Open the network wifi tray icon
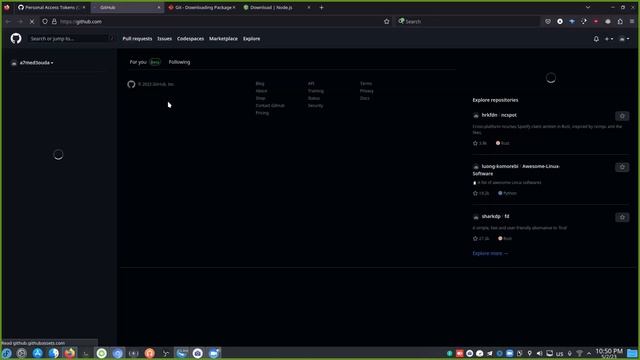Viewport: 640px width, 360px height. click(579, 353)
